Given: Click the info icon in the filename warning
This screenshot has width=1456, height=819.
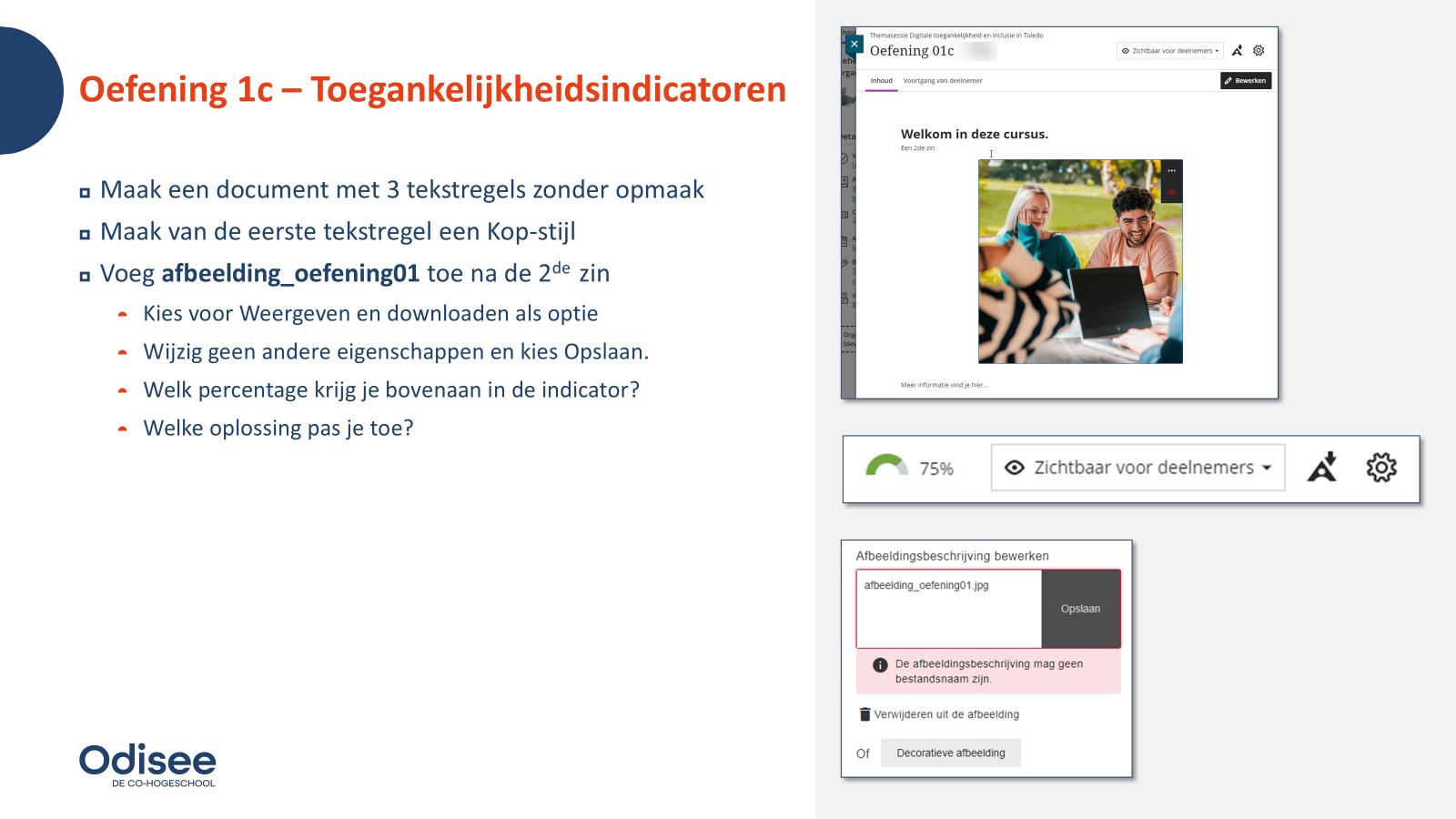Looking at the screenshot, I should pyautogui.click(x=880, y=665).
